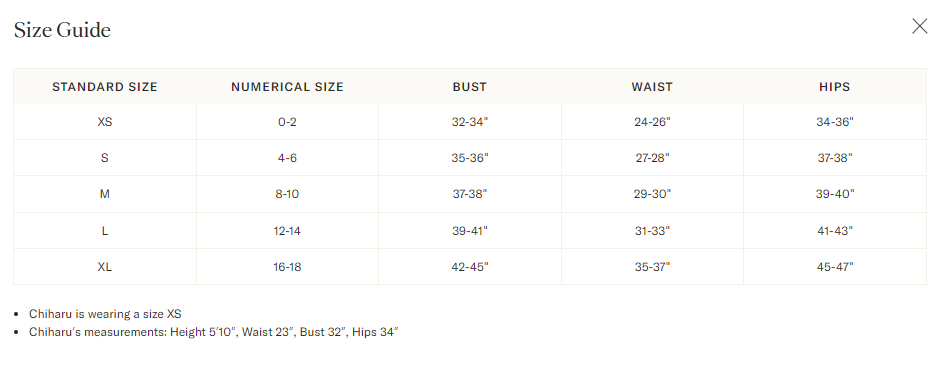Select the 42-45" bust measurement
The width and height of the screenshot is (942, 371).
(470, 267)
